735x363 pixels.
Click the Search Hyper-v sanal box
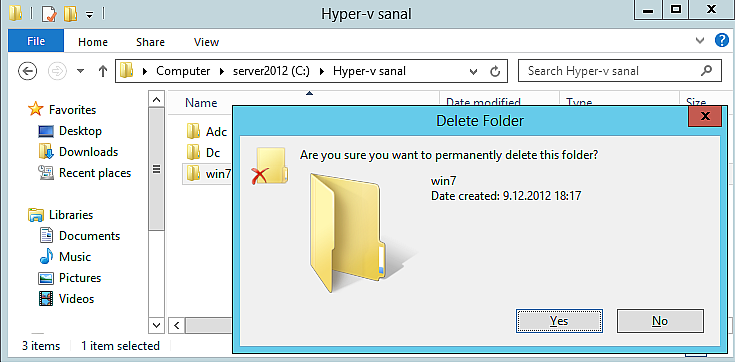[x=620, y=71]
